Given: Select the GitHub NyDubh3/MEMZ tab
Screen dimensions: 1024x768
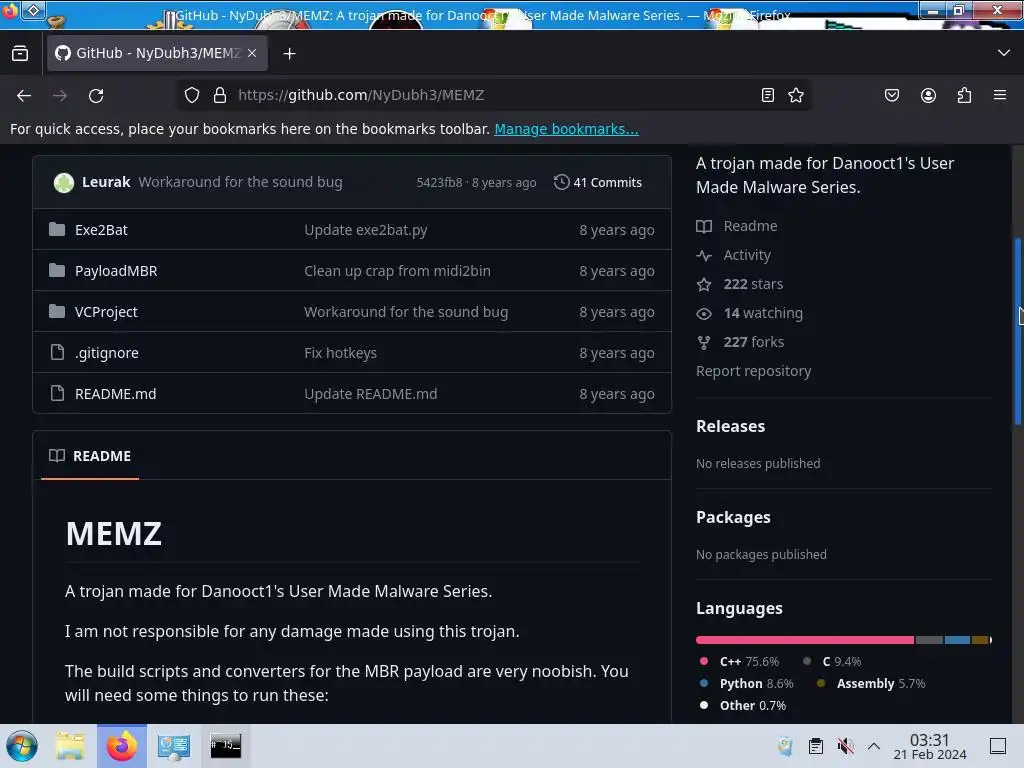Looking at the screenshot, I should [x=157, y=53].
